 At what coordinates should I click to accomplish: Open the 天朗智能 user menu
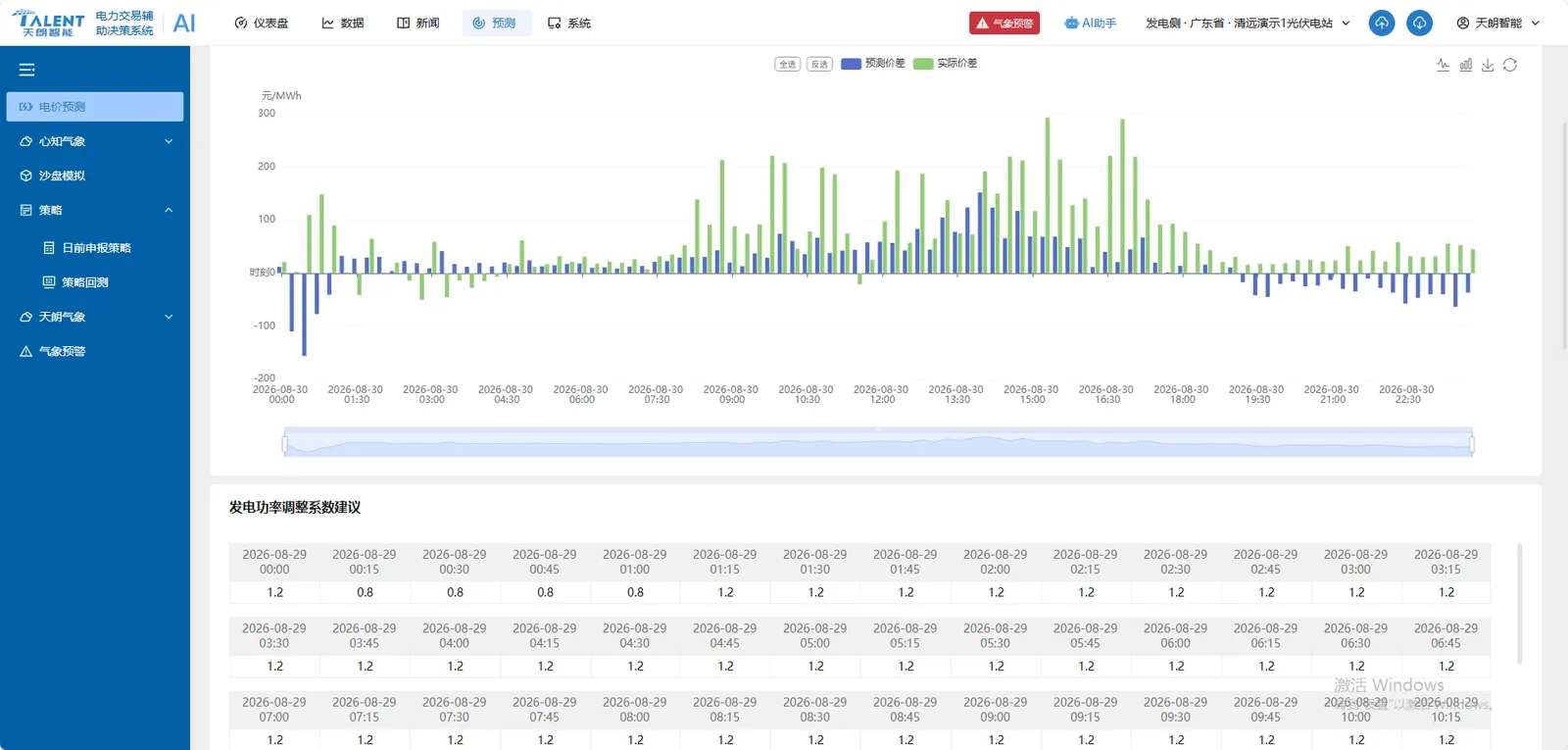pos(1498,23)
